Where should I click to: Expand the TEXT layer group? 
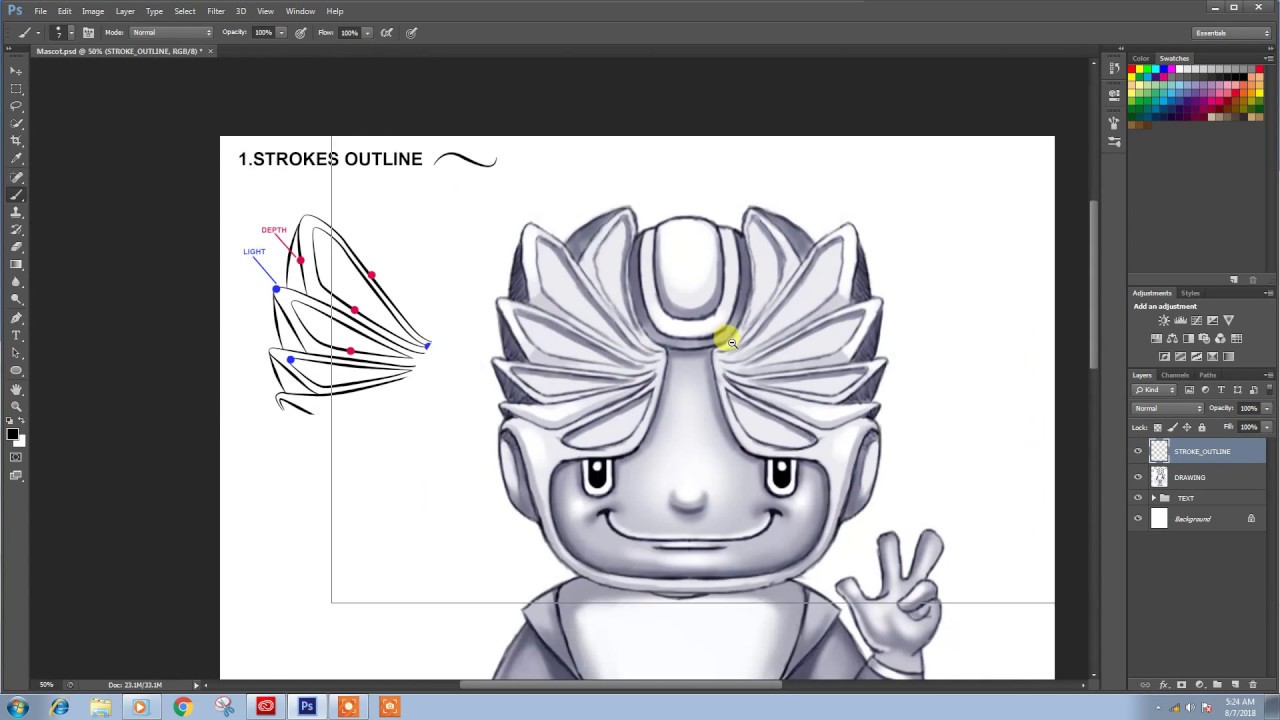pyautogui.click(x=1153, y=498)
